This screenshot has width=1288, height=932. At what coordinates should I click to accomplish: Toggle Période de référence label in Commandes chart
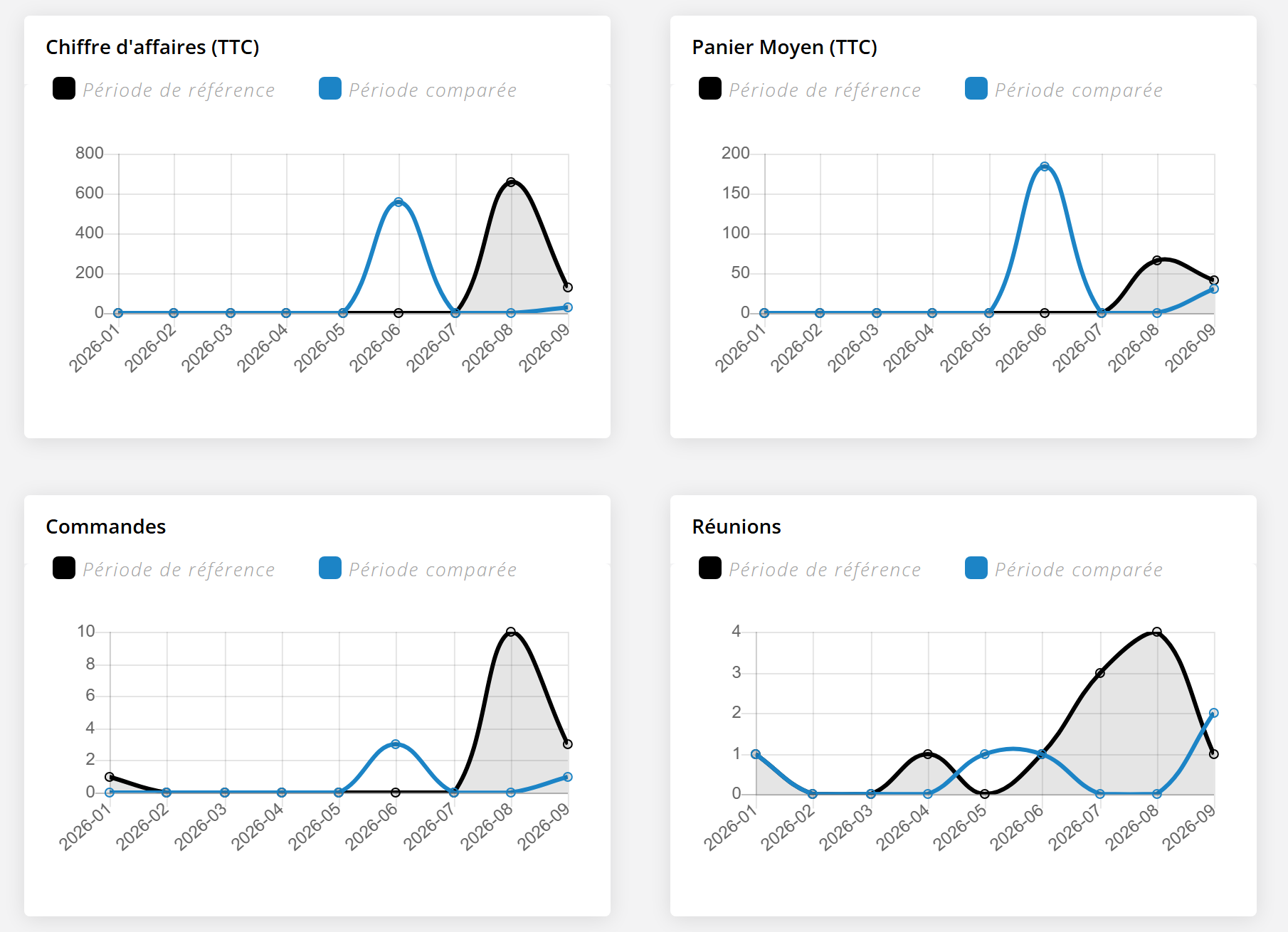coord(179,570)
